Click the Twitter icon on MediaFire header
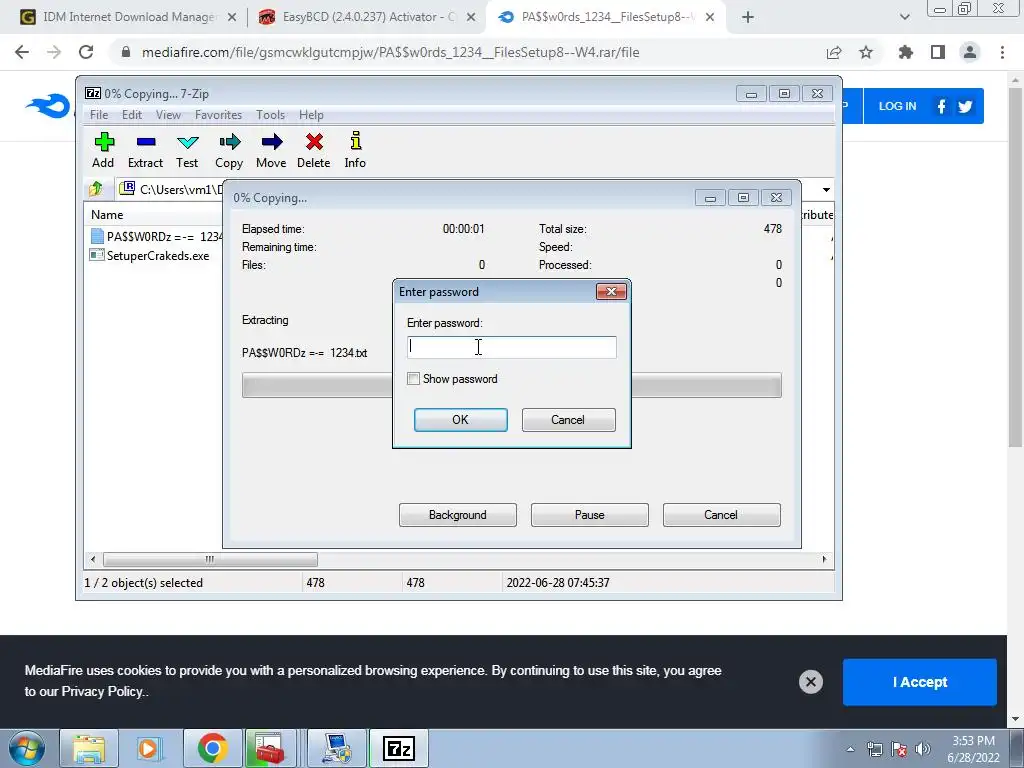 tap(965, 106)
